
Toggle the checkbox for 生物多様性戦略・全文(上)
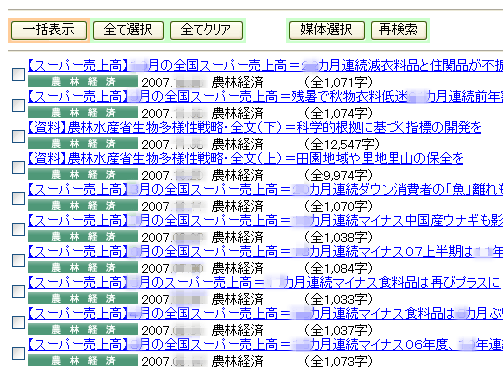(x=18, y=167)
